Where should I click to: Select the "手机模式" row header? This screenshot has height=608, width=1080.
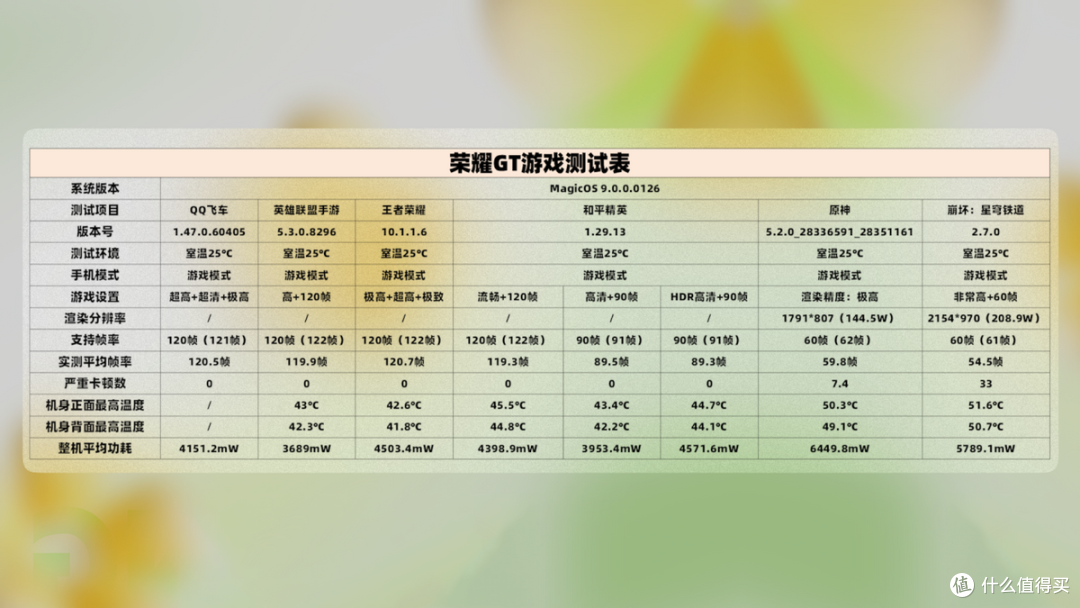pos(95,275)
